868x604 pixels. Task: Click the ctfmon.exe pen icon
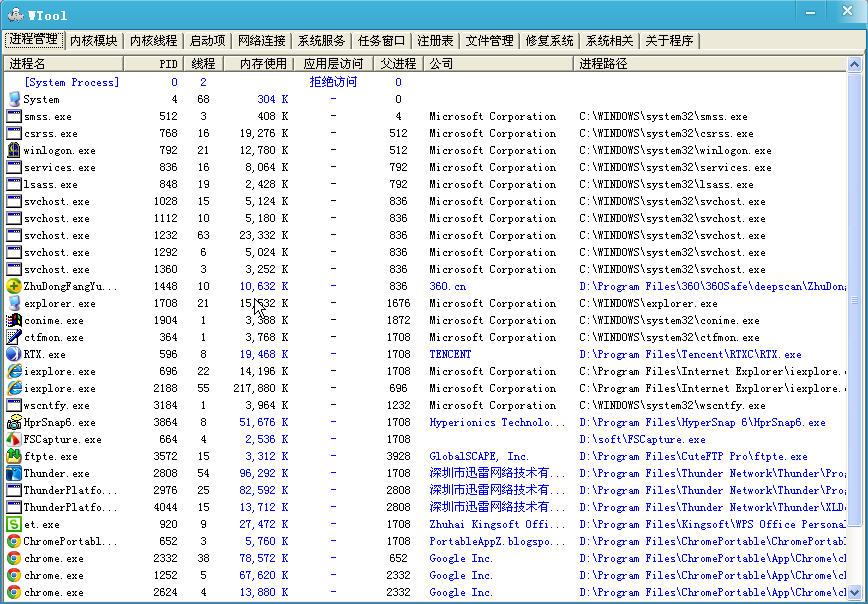14,338
